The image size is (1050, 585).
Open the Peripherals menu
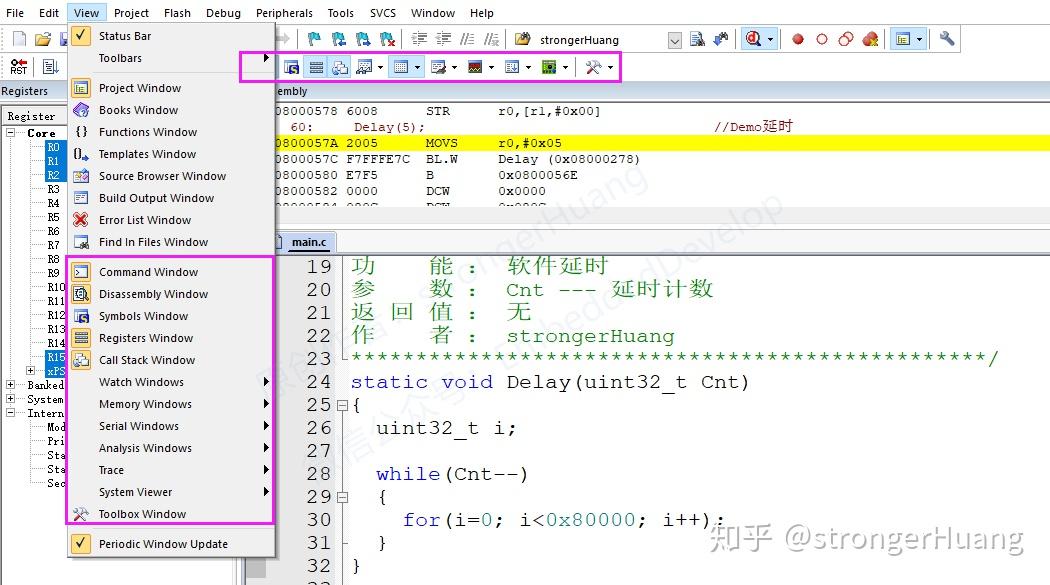[x=284, y=12]
